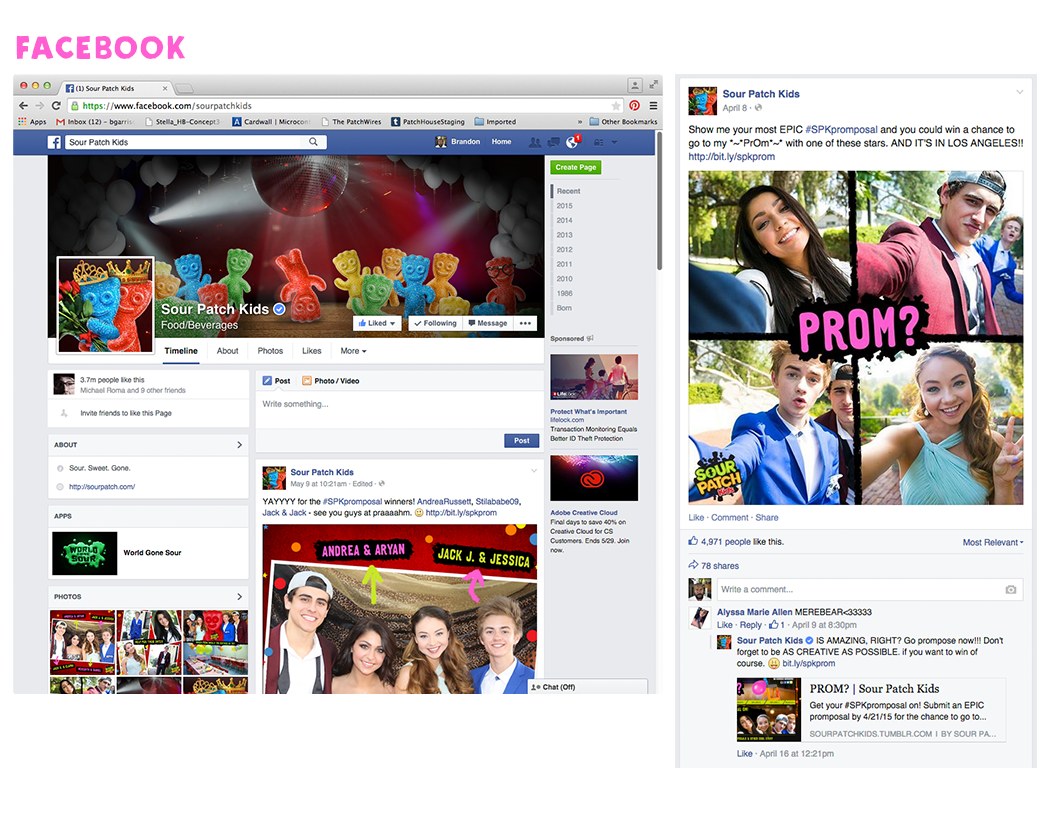This screenshot has width=1055, height=820.
Task: Click Invite friends to like this Page
Action: point(126,413)
